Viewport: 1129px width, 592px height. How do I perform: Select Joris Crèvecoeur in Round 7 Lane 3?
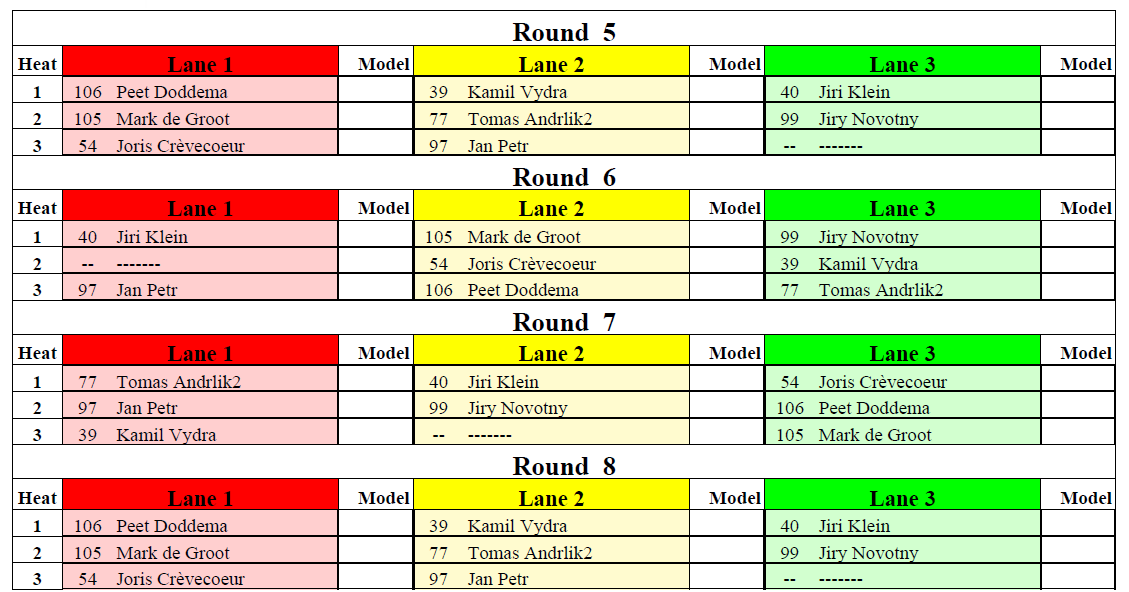(882, 382)
